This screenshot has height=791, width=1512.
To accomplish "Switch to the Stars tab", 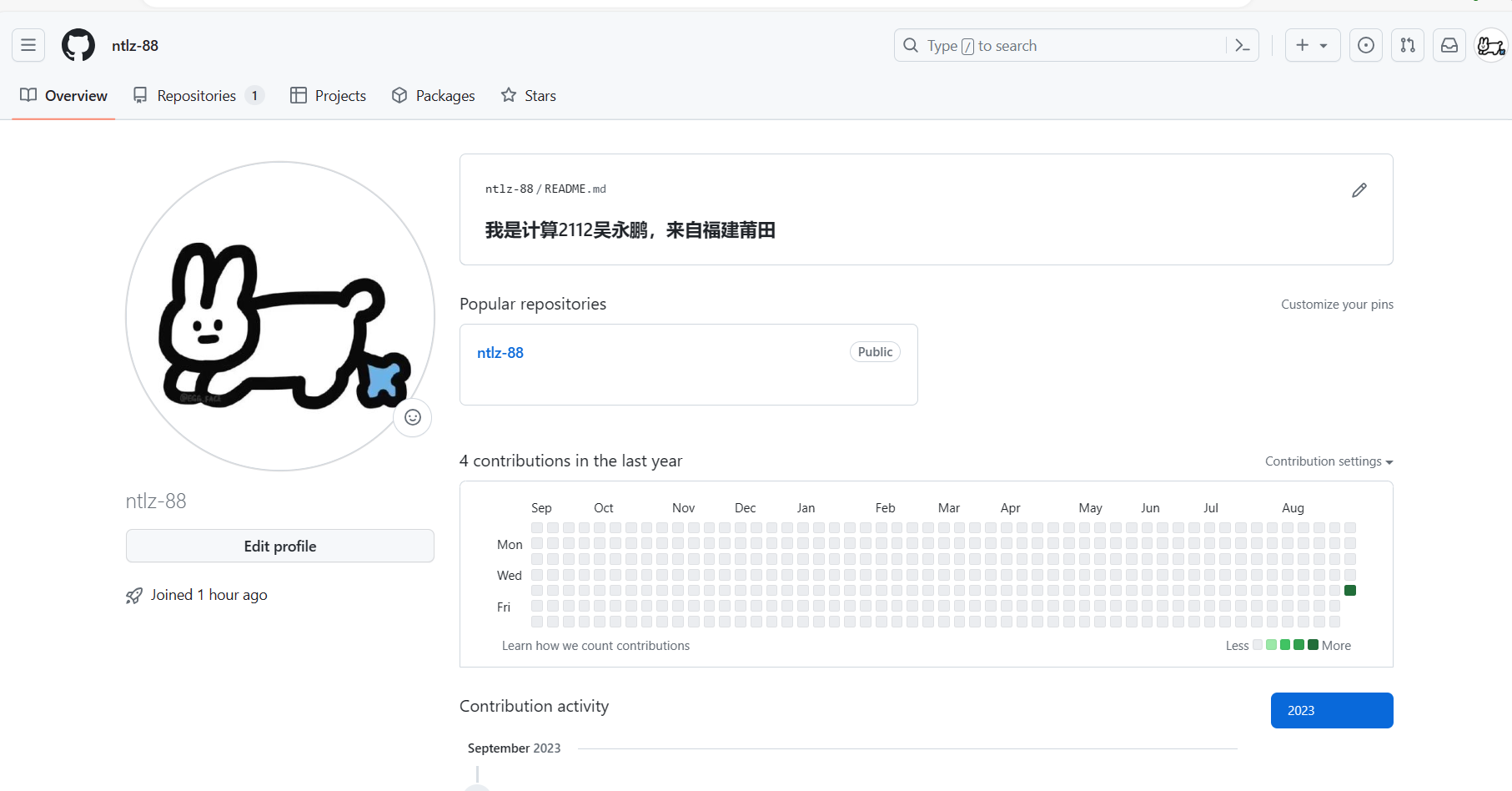I will pos(528,95).
